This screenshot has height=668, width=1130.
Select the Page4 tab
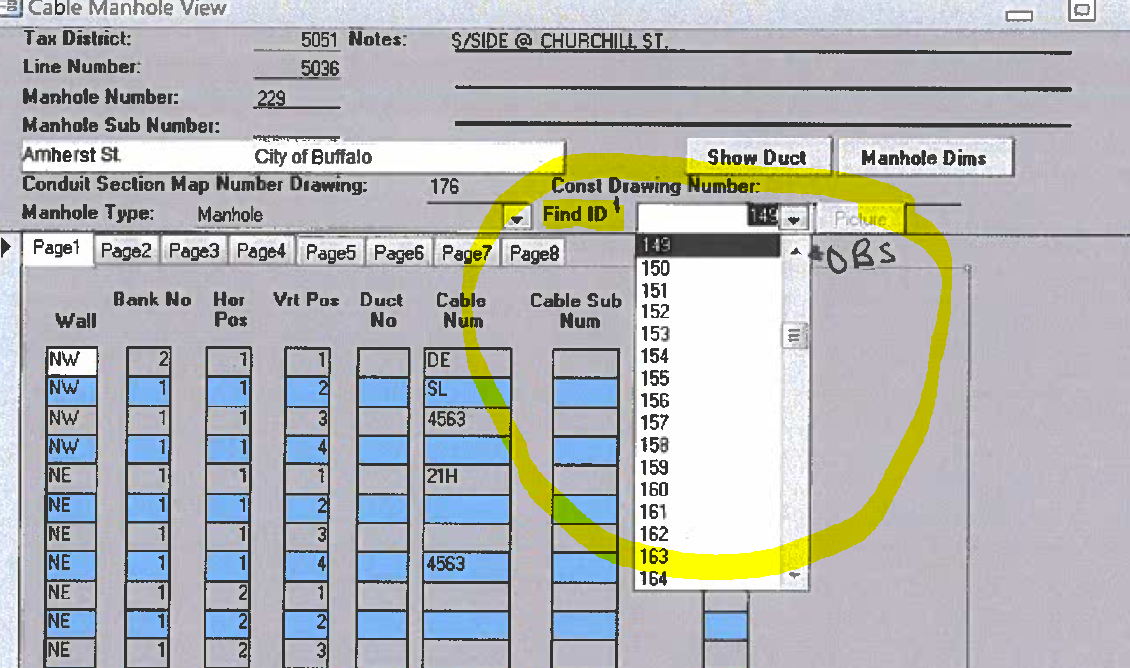(x=262, y=251)
